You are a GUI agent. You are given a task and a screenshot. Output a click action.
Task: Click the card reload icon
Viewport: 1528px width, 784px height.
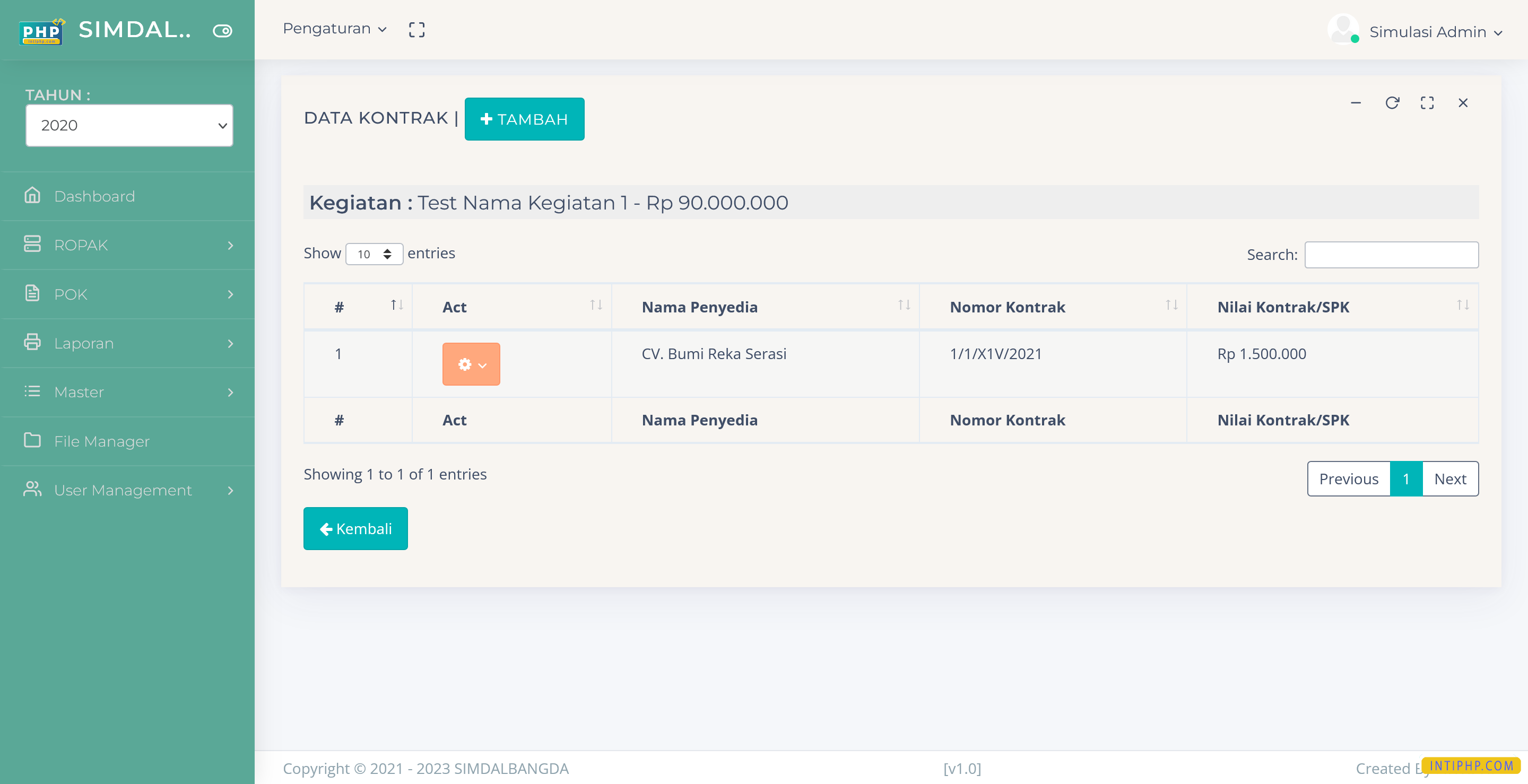(1392, 103)
